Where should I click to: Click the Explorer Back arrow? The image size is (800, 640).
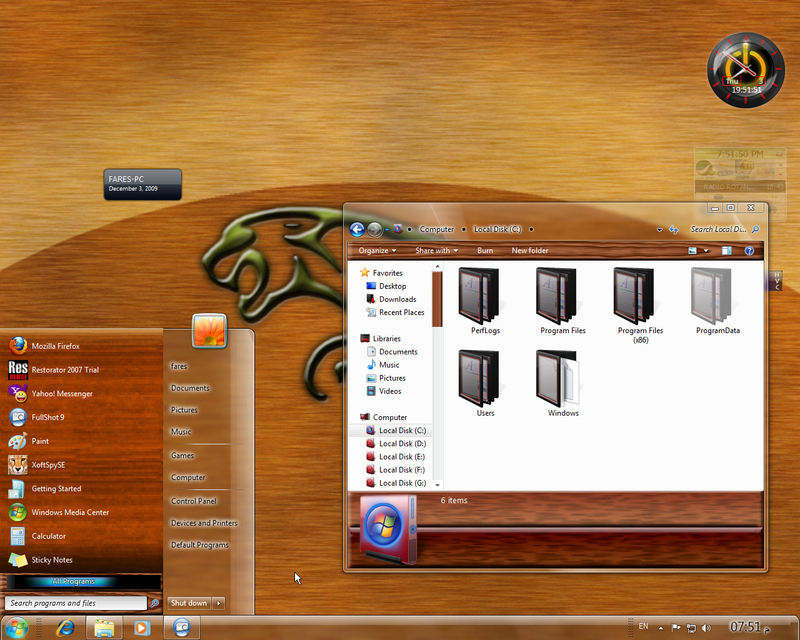tap(357, 230)
